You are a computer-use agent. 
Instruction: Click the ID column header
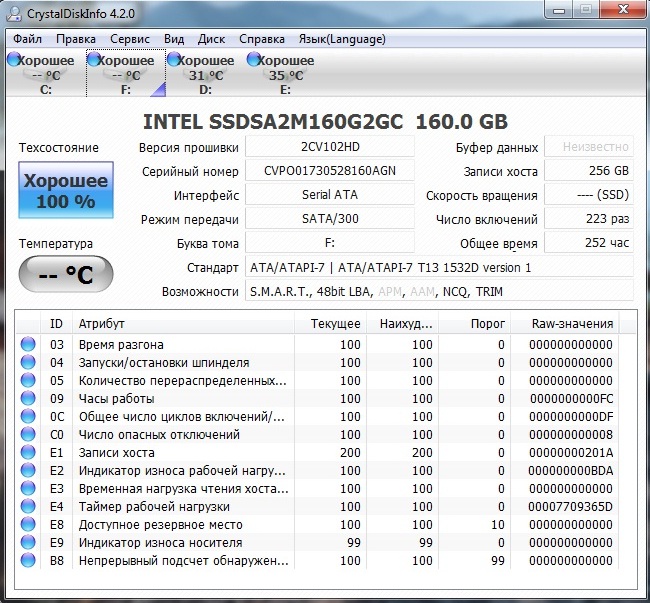(56, 324)
